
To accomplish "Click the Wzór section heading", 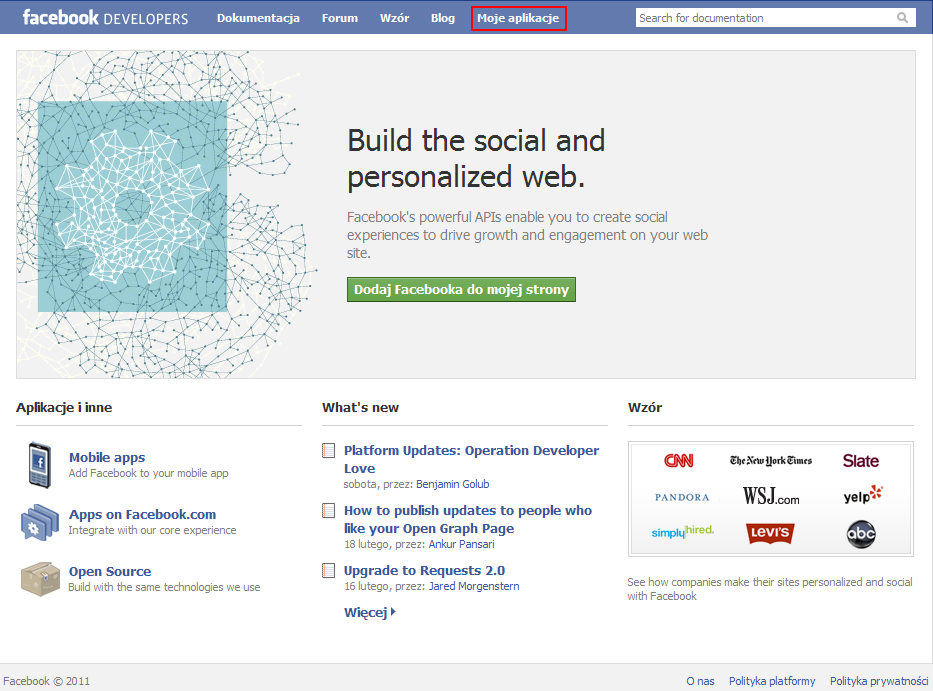I will click(645, 408).
